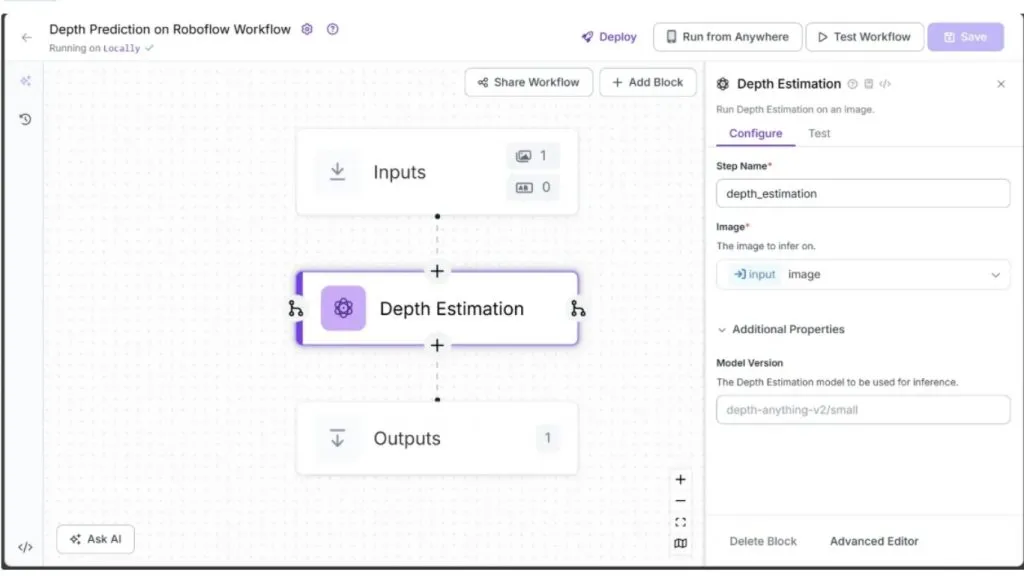Click branch icon left of Depth Estimation
The width and height of the screenshot is (1024, 576).
296,308
